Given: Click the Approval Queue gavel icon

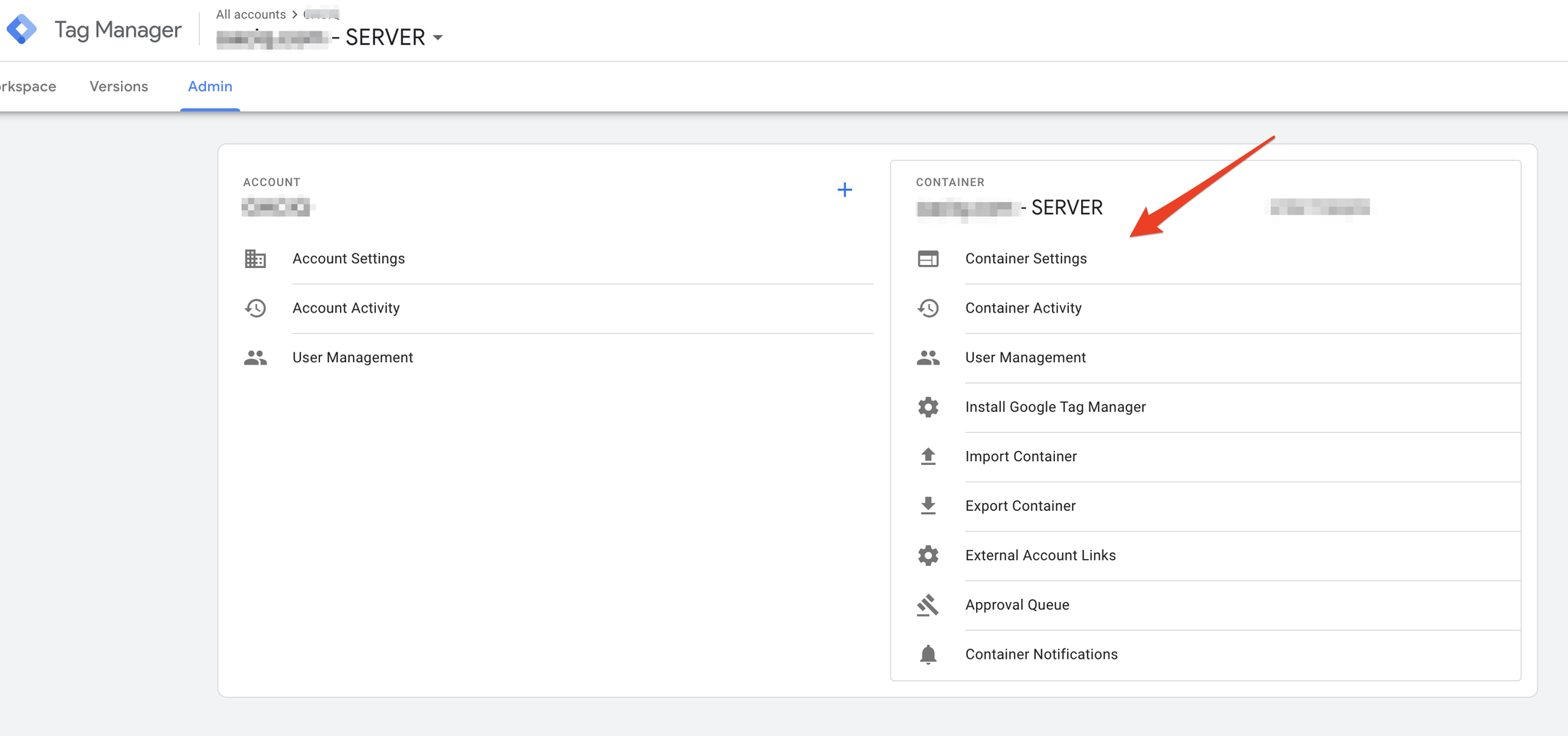Looking at the screenshot, I should click(x=928, y=605).
